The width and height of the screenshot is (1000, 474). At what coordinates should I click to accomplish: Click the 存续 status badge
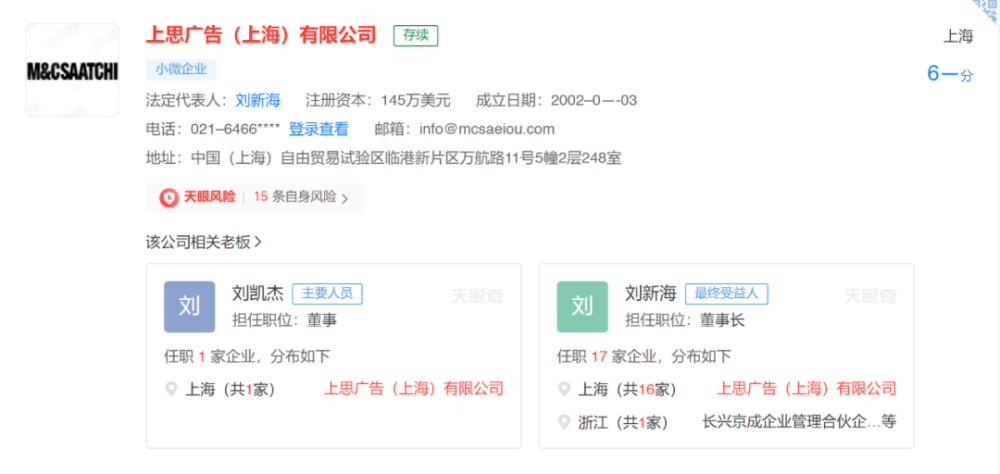(x=416, y=36)
